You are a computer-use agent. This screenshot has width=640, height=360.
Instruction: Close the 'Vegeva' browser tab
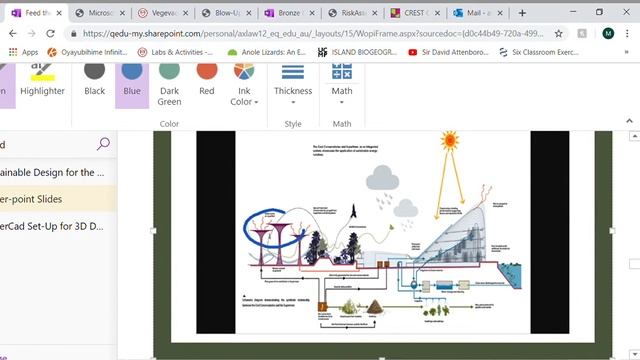(x=185, y=13)
